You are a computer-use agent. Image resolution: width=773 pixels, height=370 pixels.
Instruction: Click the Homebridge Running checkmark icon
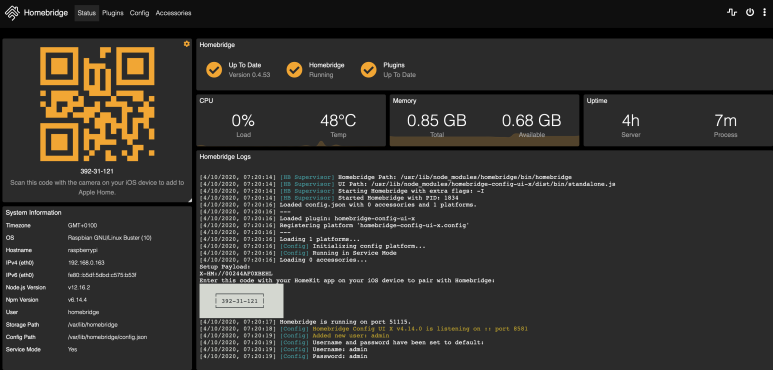(294, 70)
